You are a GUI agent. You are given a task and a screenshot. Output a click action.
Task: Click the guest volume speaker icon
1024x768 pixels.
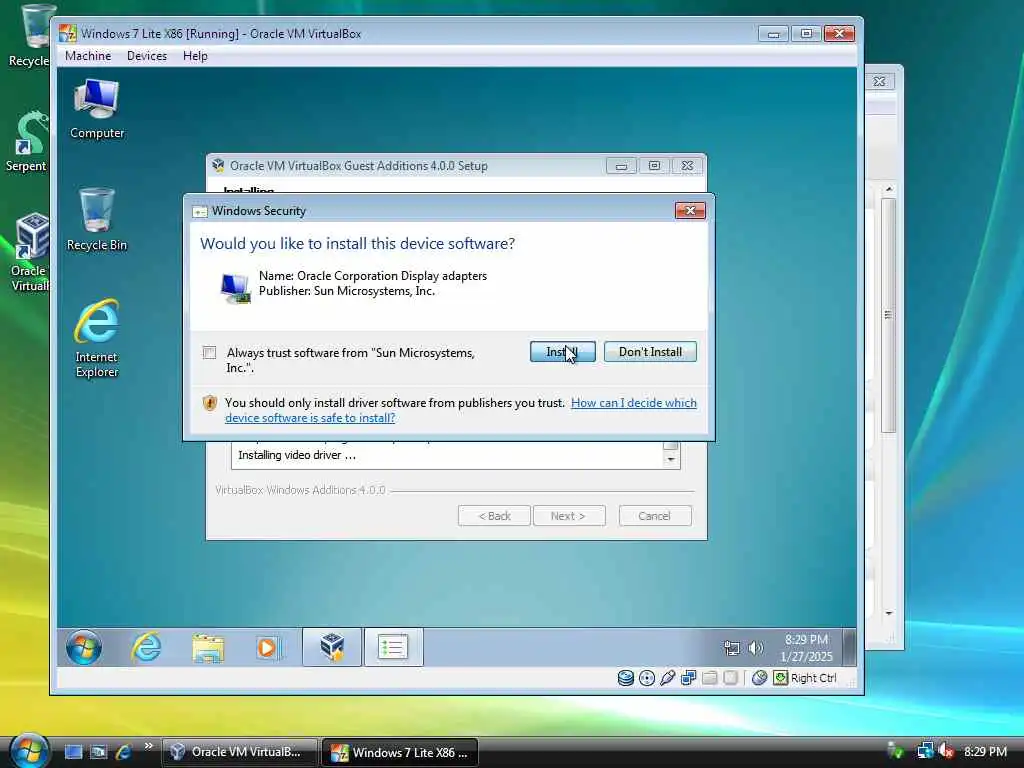pyautogui.click(x=756, y=648)
